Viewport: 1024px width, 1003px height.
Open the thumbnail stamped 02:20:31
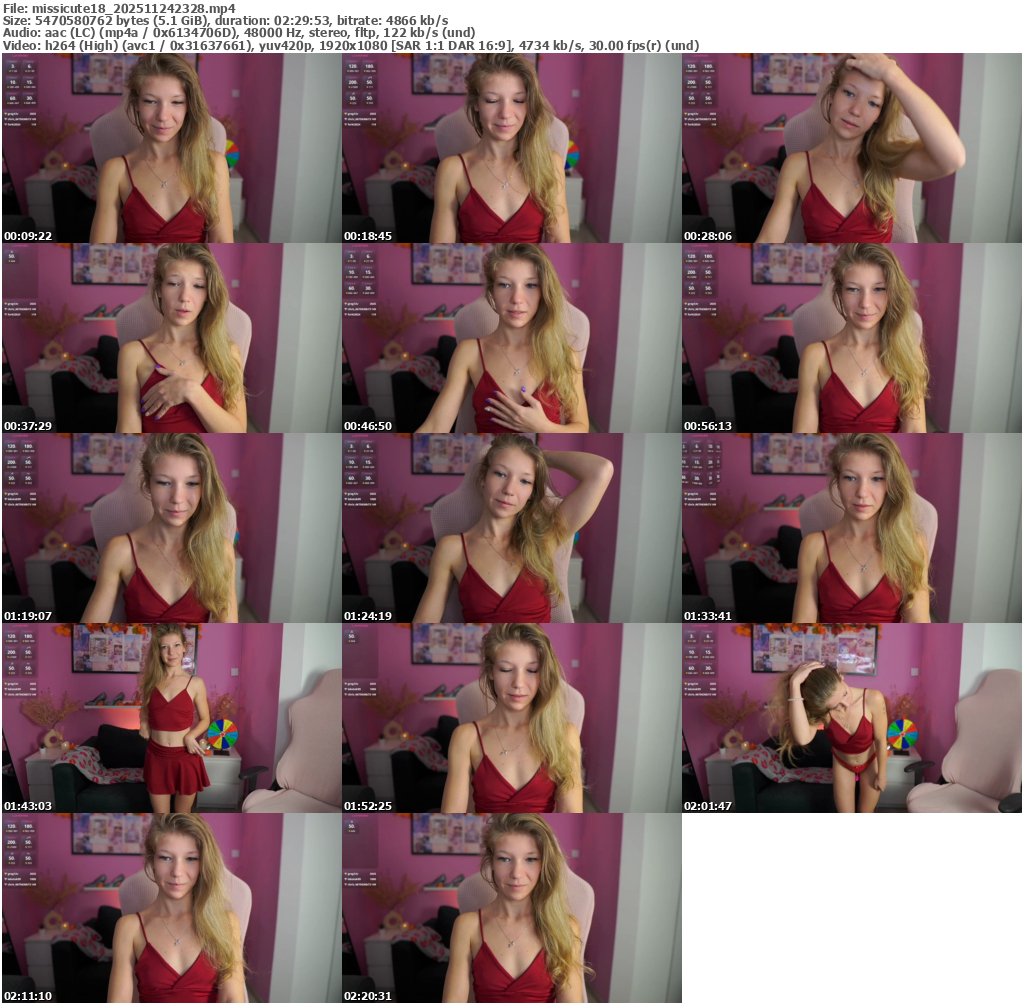pos(512,908)
